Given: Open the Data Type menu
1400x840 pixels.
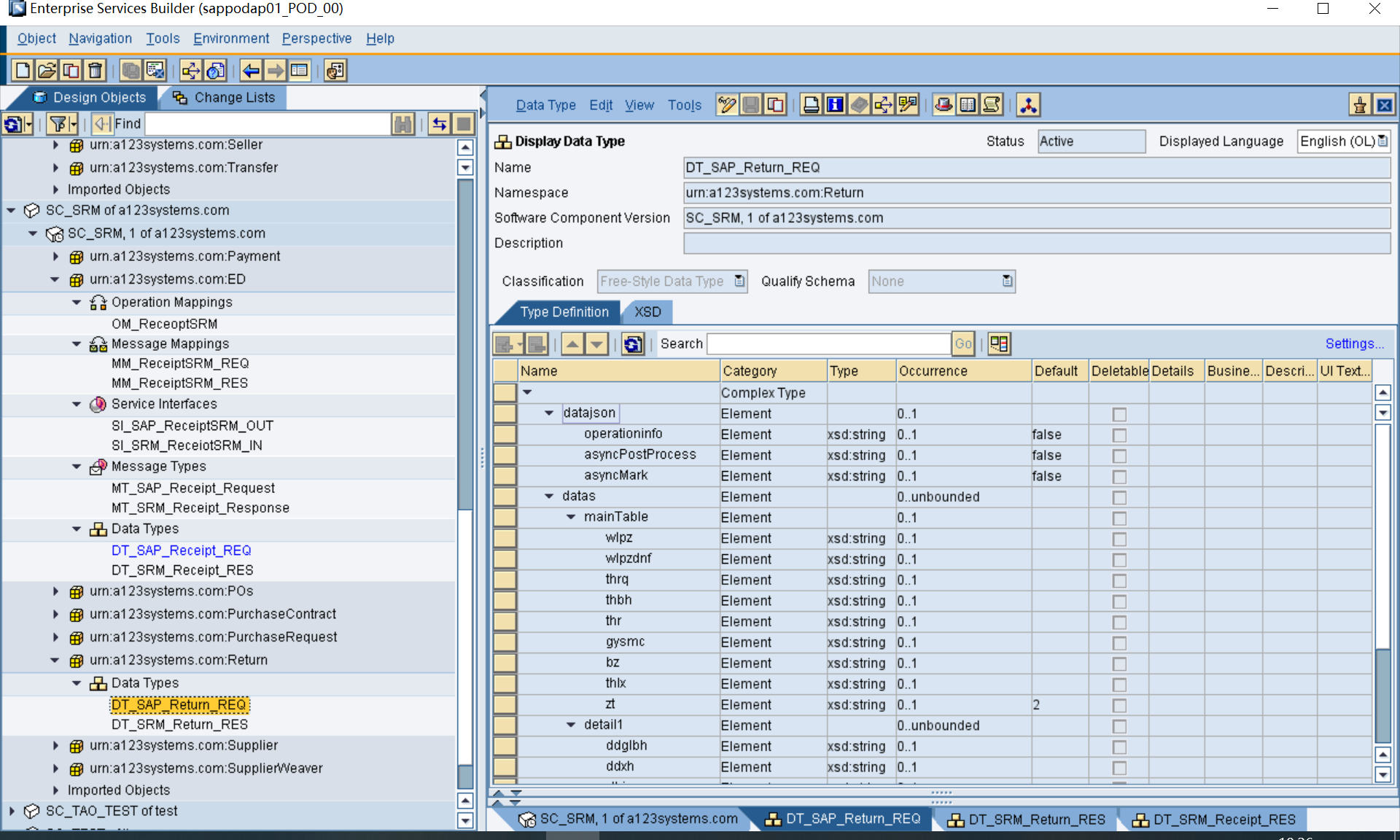Looking at the screenshot, I should click(x=546, y=106).
